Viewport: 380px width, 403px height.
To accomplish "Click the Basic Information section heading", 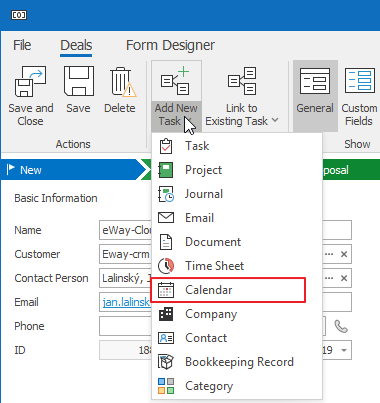I will tap(56, 198).
